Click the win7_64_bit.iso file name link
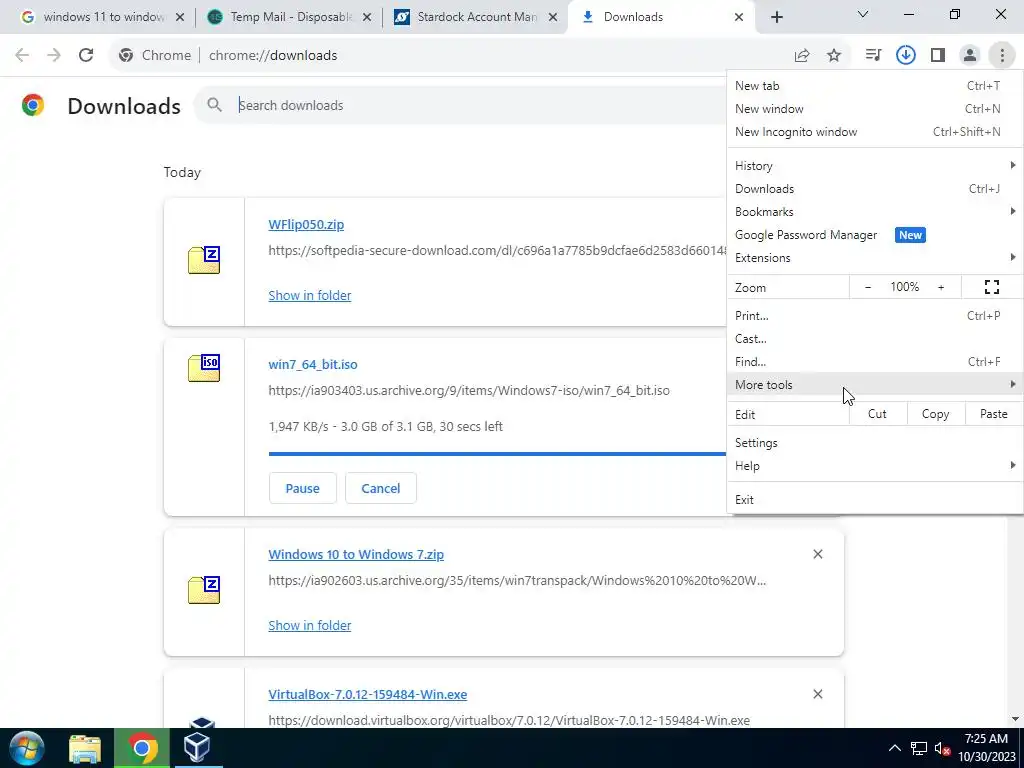Viewport: 1024px width, 768px height. click(x=313, y=364)
